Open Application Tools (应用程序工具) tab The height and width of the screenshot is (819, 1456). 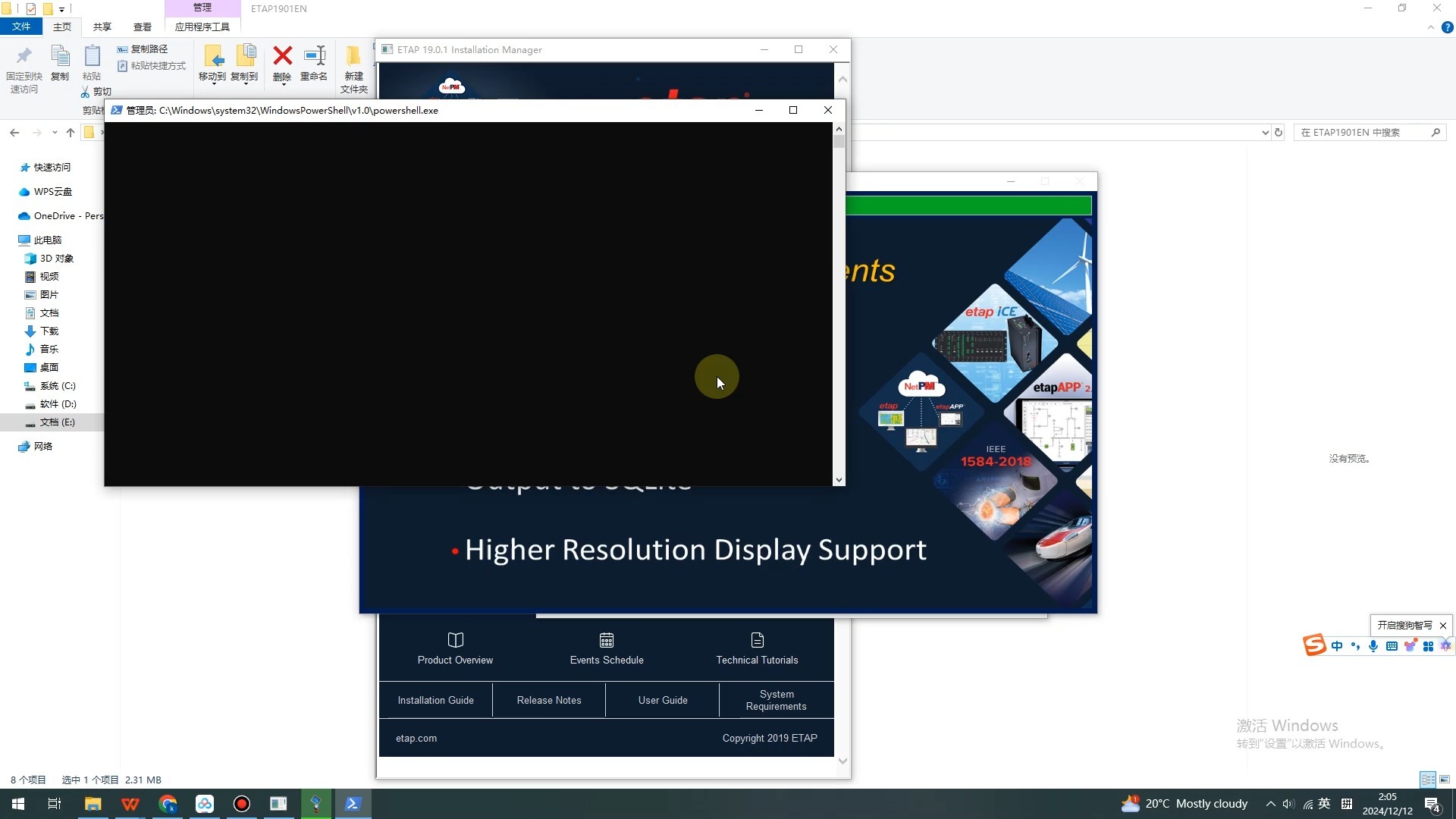[x=202, y=27]
